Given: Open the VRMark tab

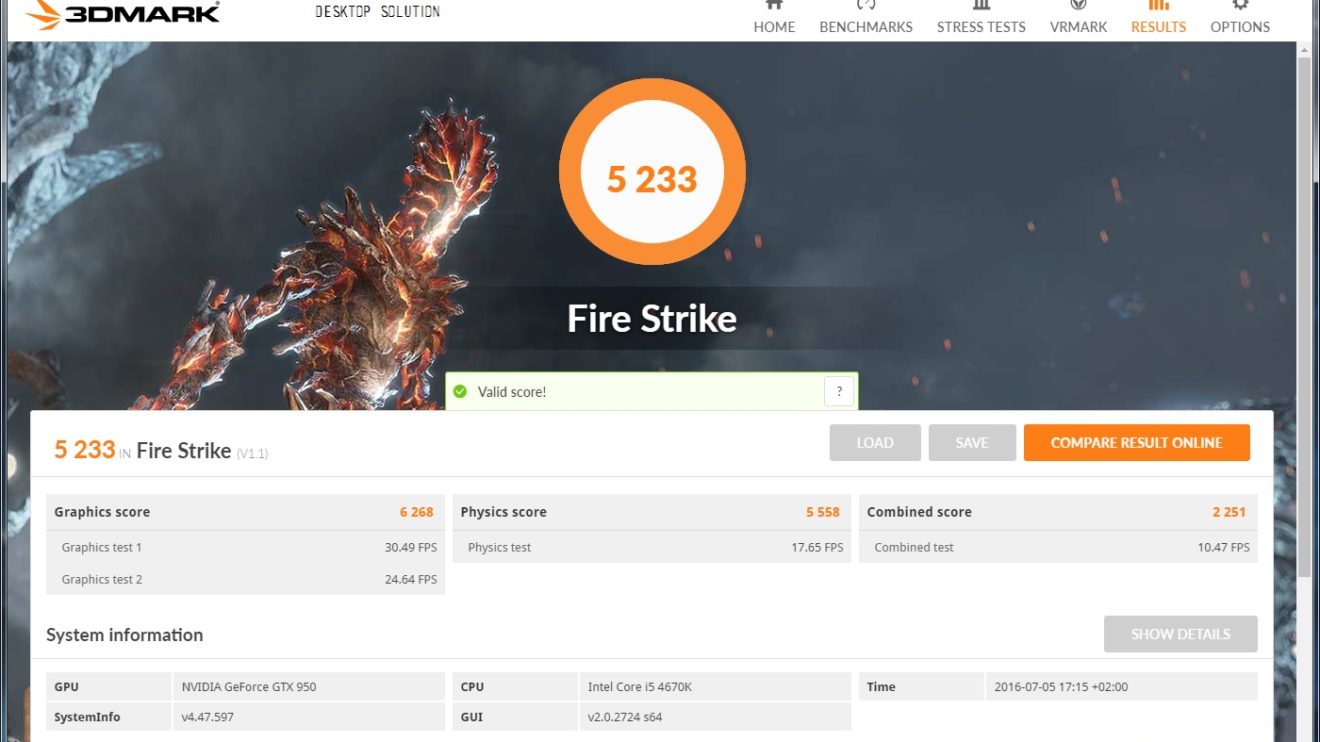Looking at the screenshot, I should point(1078,18).
